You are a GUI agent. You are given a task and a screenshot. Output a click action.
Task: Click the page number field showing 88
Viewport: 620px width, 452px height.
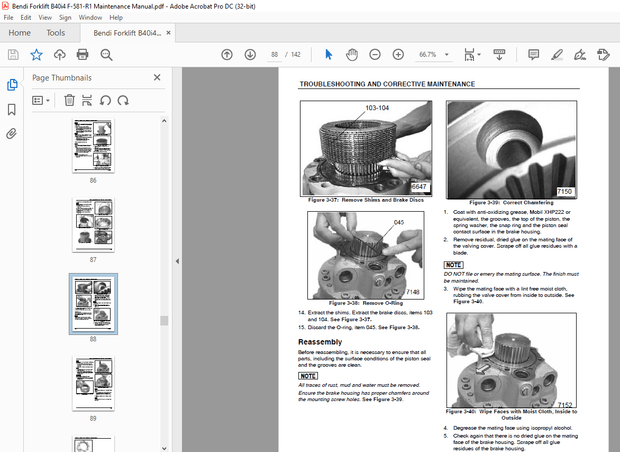coord(274,55)
